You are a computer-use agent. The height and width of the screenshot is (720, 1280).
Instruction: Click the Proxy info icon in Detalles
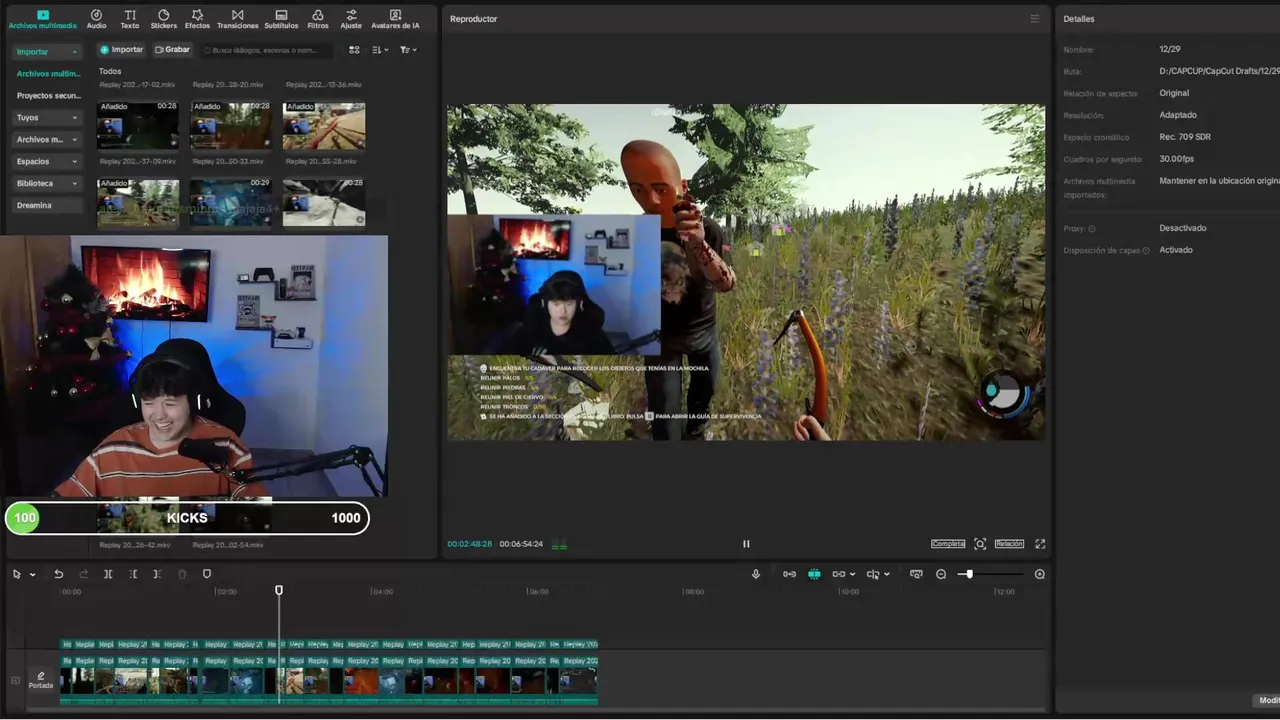click(1092, 229)
